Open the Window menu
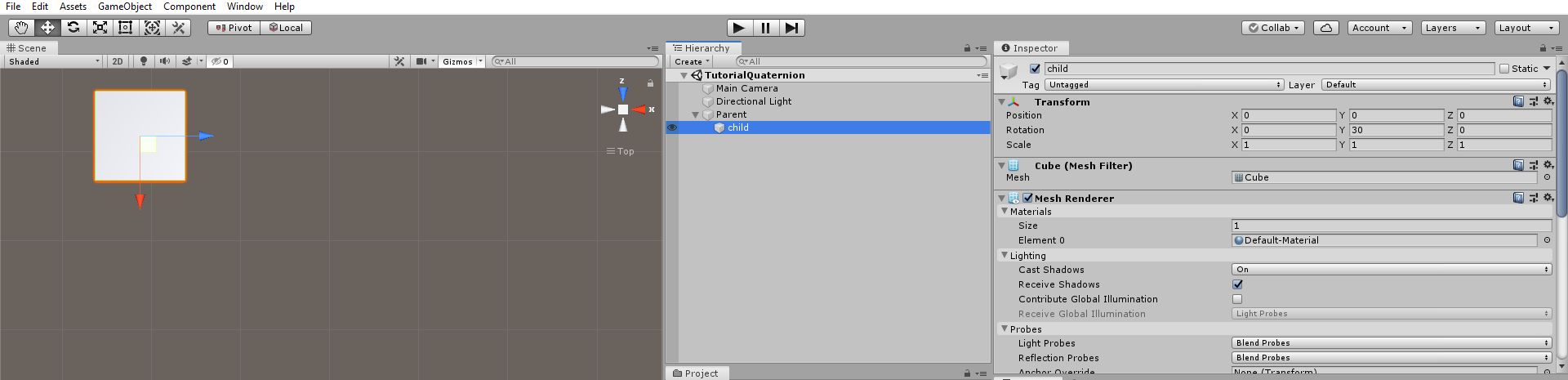Screen dimensions: 1568x380 (x=245, y=7)
